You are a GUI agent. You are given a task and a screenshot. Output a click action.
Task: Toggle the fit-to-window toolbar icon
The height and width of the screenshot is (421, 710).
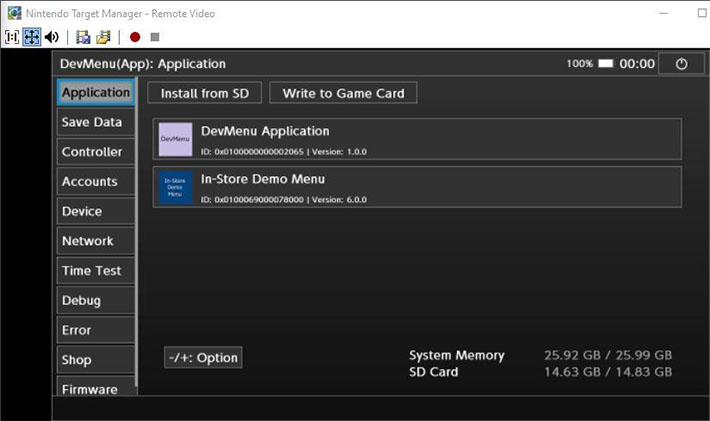point(32,37)
